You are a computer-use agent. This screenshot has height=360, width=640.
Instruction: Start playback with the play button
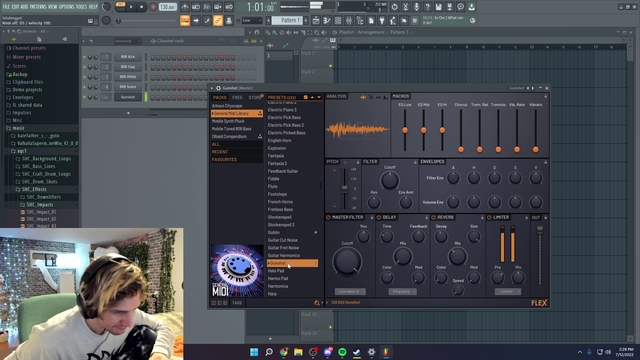[x=131, y=7]
